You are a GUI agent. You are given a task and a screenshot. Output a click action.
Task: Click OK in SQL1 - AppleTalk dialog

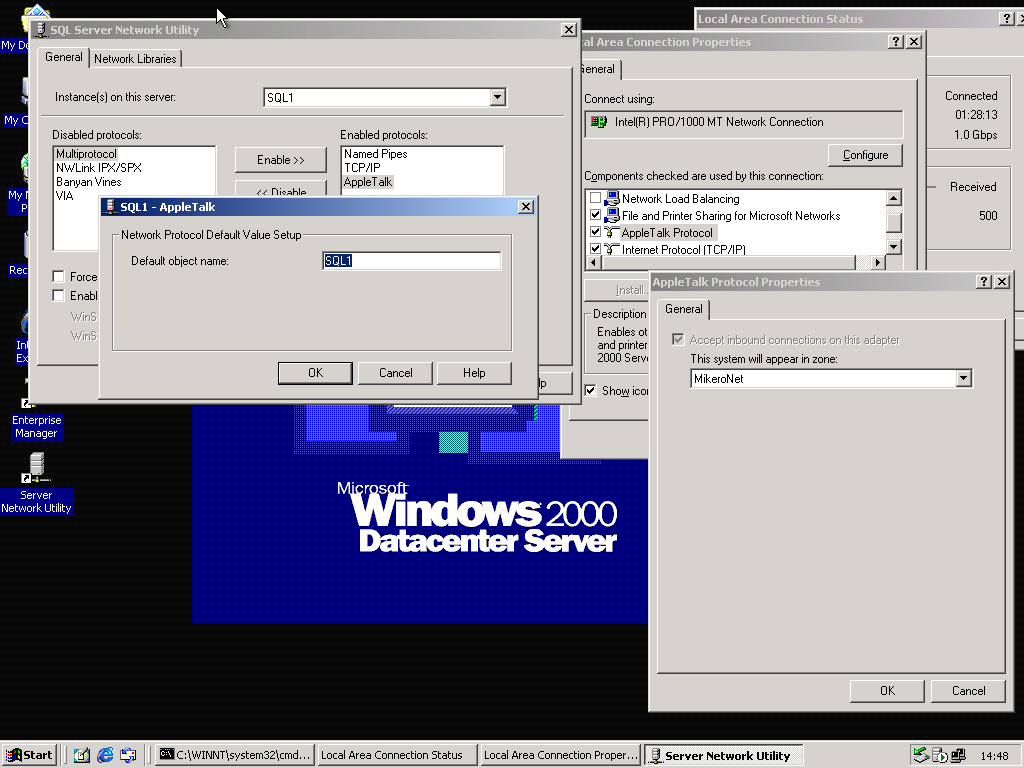point(315,373)
